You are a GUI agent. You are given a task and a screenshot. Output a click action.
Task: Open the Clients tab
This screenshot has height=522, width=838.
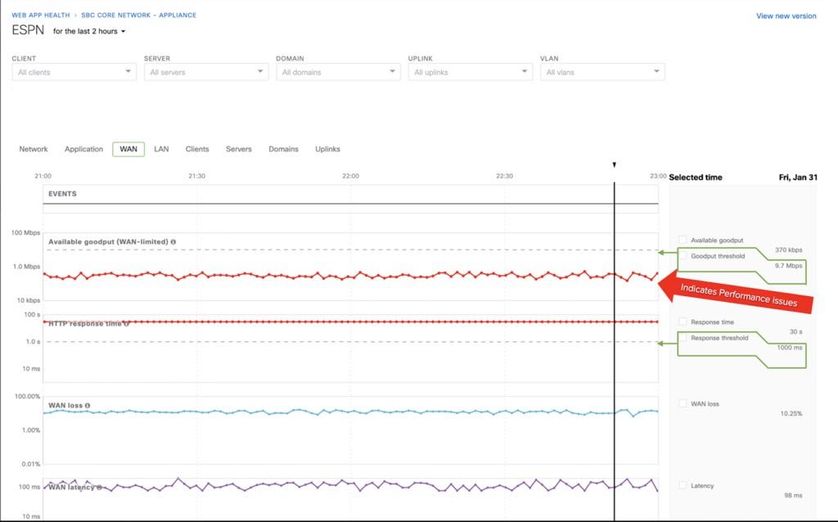pyautogui.click(x=197, y=149)
